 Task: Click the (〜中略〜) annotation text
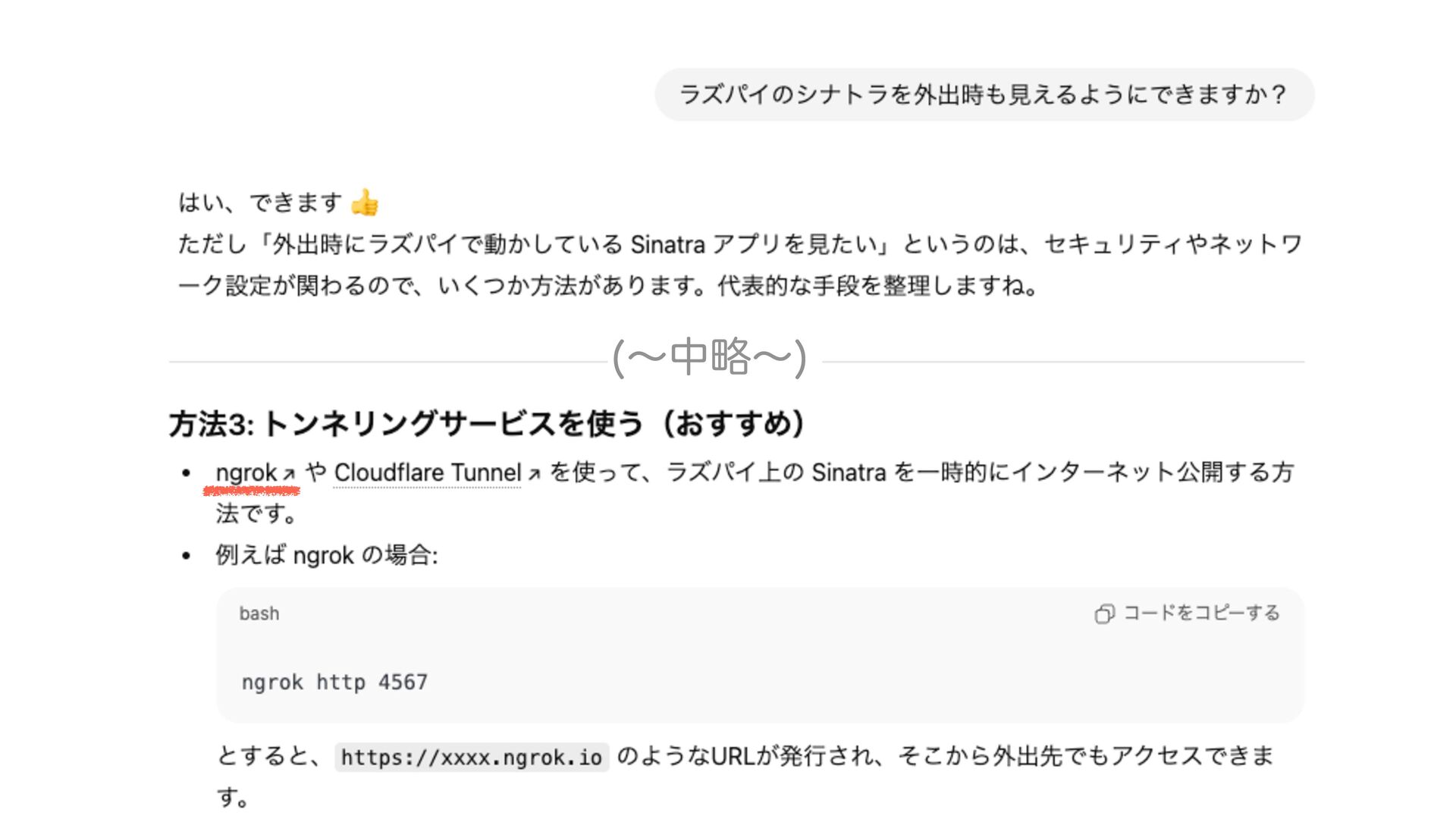click(x=709, y=357)
